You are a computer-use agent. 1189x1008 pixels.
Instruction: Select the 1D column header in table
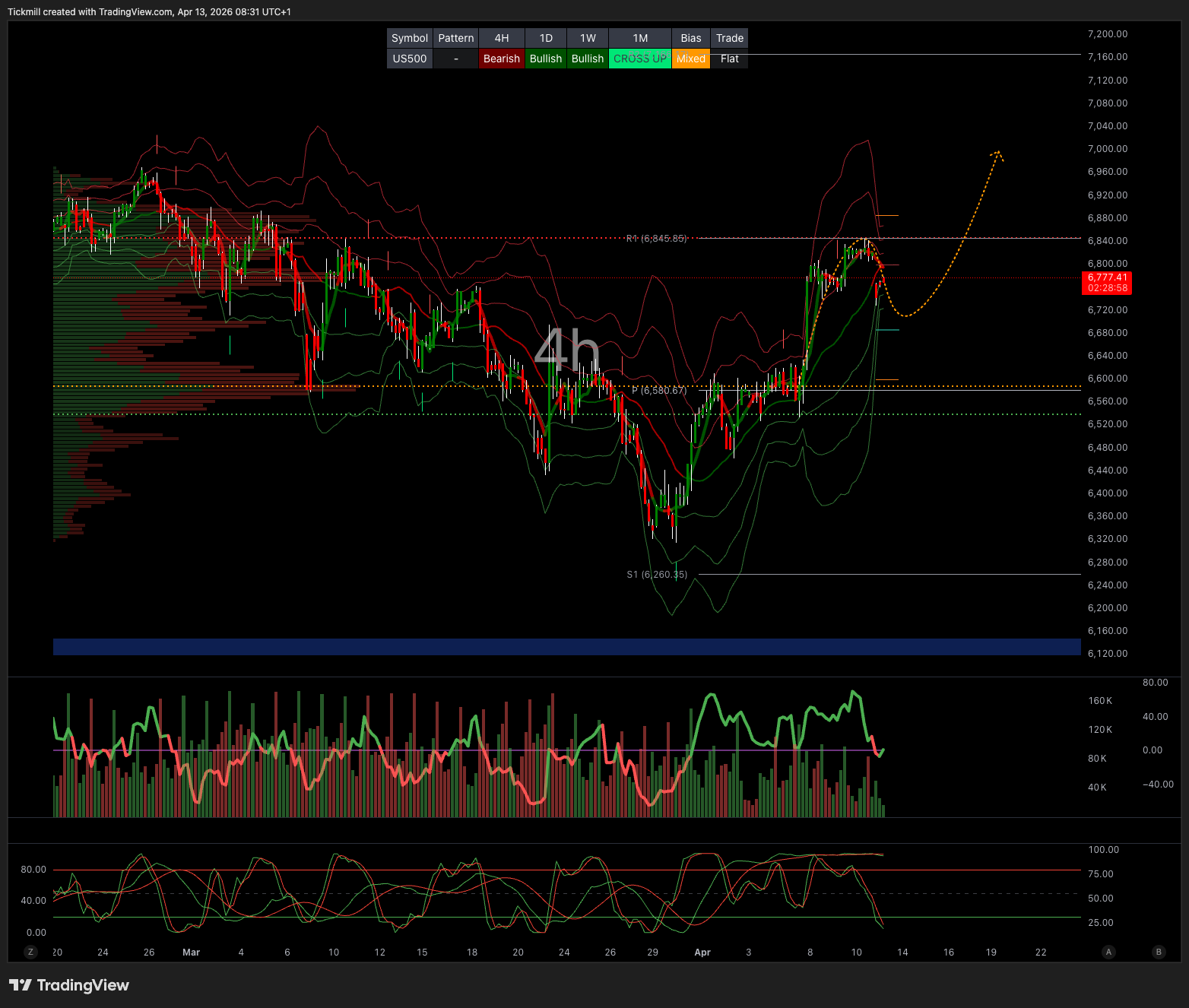coord(546,38)
